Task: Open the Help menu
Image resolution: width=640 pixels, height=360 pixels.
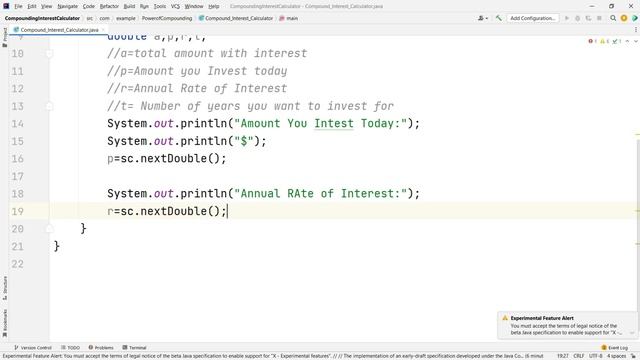Action: 213,6
